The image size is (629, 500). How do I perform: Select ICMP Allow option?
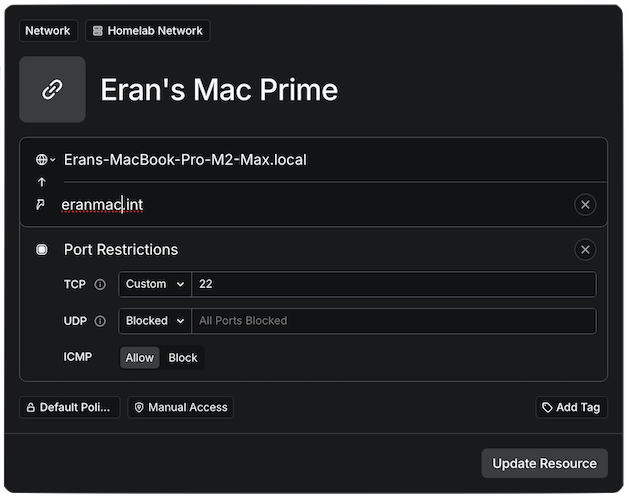point(140,358)
